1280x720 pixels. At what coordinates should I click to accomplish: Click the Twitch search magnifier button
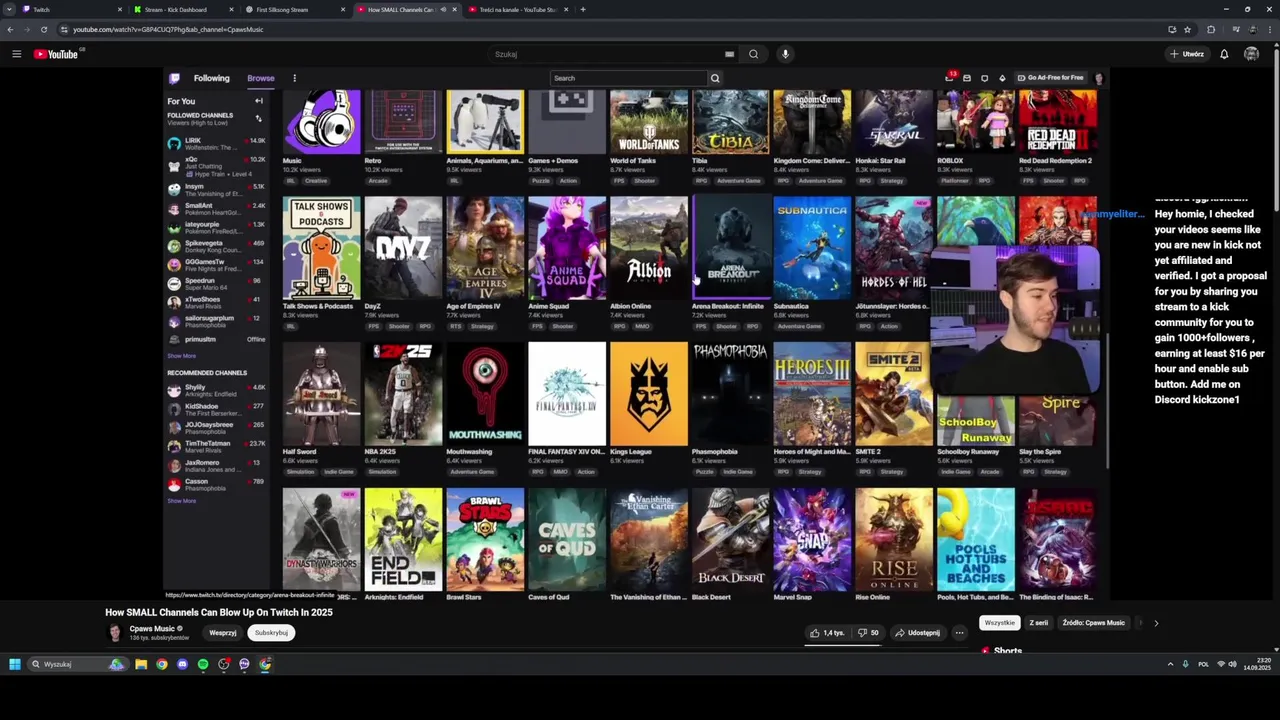pos(715,78)
